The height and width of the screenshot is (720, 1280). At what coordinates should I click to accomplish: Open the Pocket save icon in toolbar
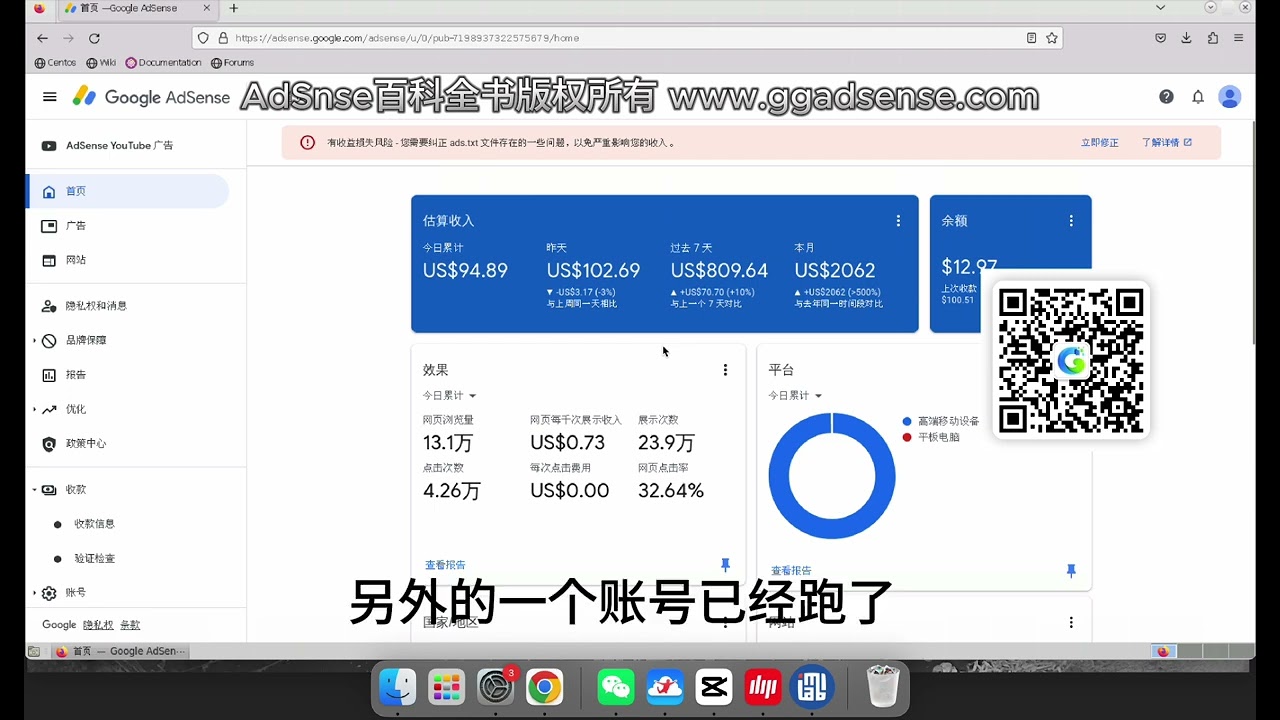point(1160,38)
